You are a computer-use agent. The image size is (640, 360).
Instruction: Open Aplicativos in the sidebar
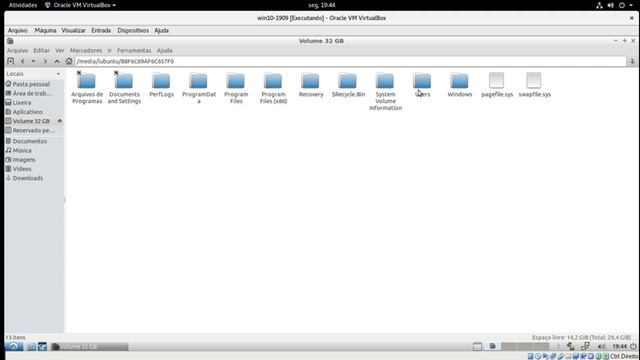point(27,112)
